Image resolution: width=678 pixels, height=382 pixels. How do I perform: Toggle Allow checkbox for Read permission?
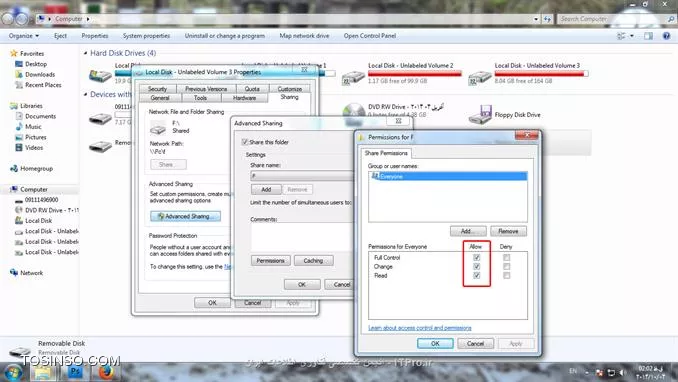477,276
